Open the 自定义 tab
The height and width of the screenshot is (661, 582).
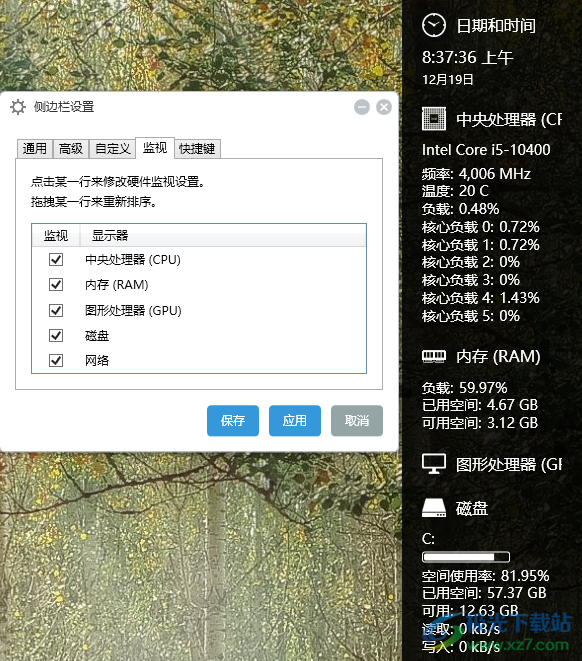[113, 149]
